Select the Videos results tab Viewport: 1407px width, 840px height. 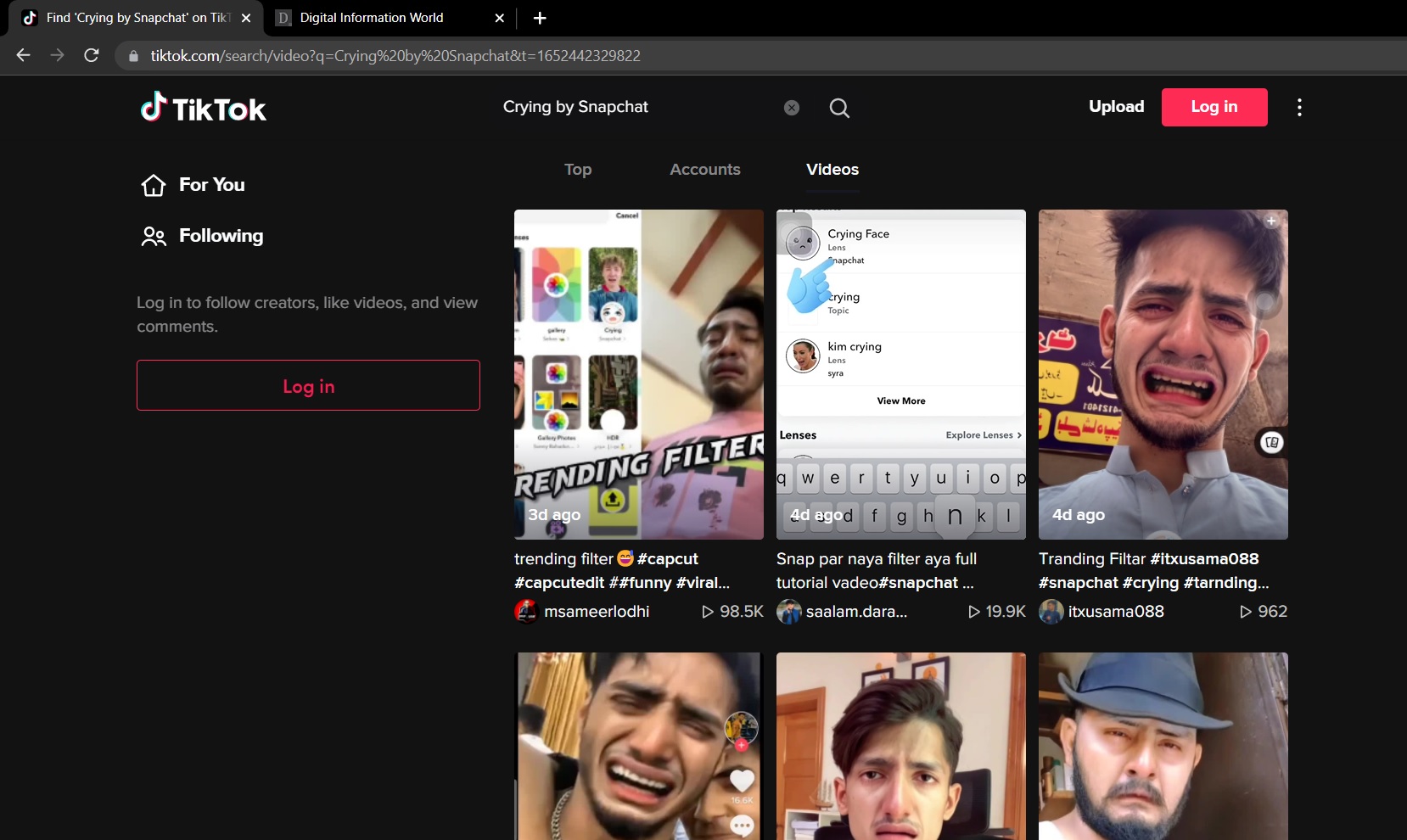pyautogui.click(x=832, y=170)
